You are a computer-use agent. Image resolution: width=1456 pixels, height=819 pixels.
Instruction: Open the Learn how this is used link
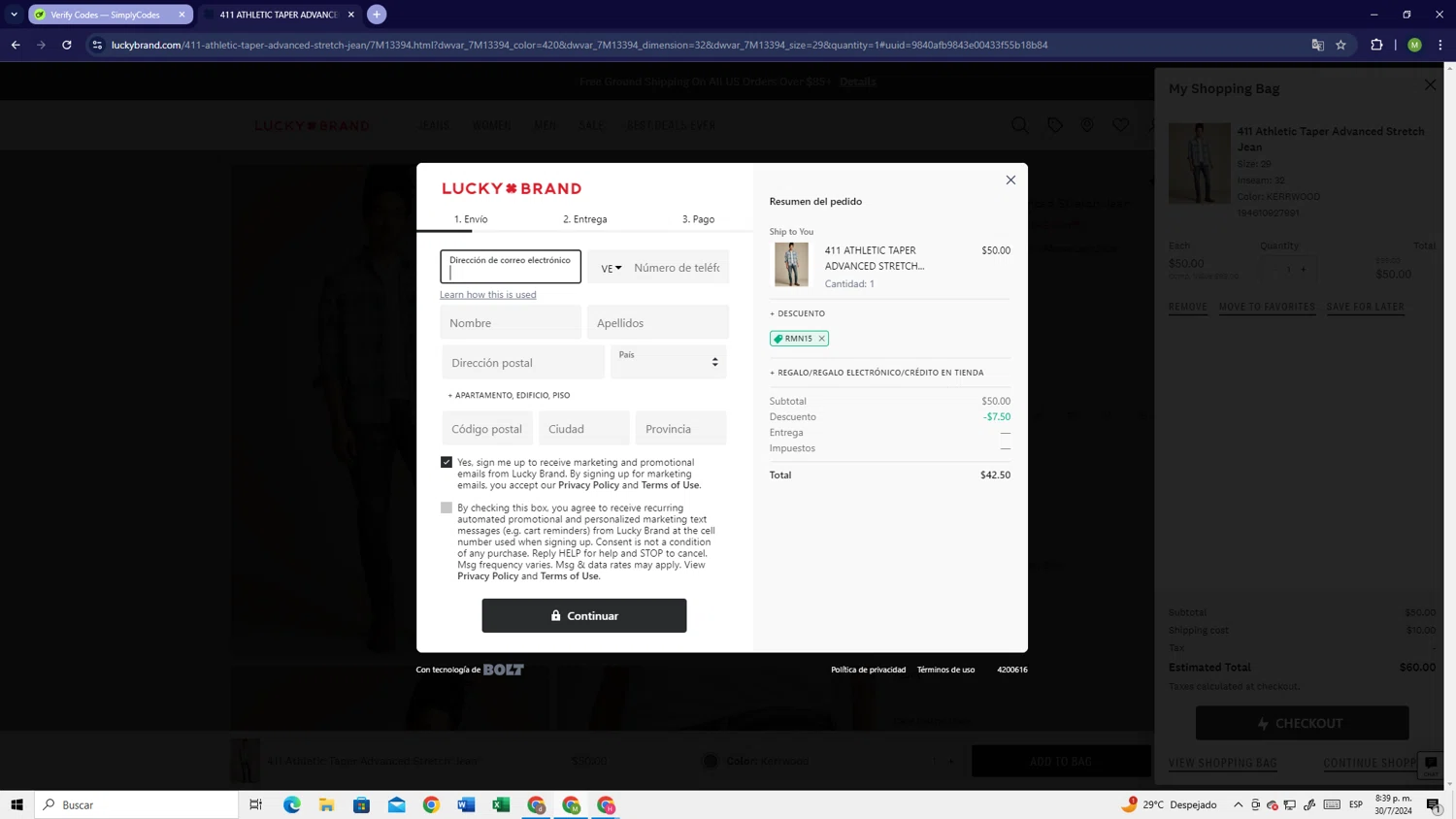(x=487, y=295)
